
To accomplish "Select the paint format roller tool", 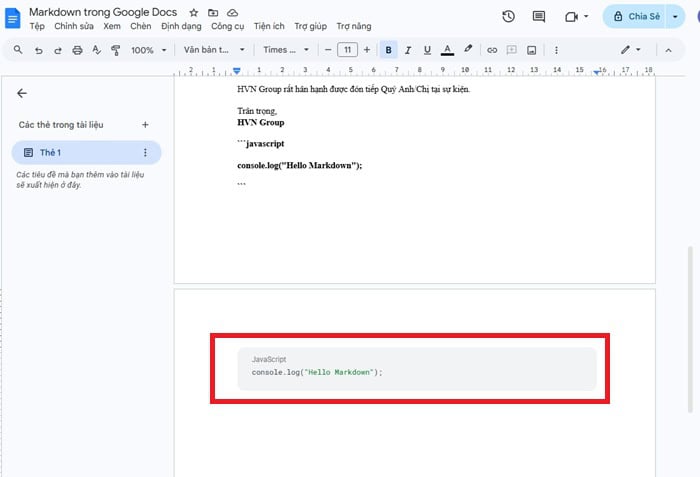I will 115,50.
